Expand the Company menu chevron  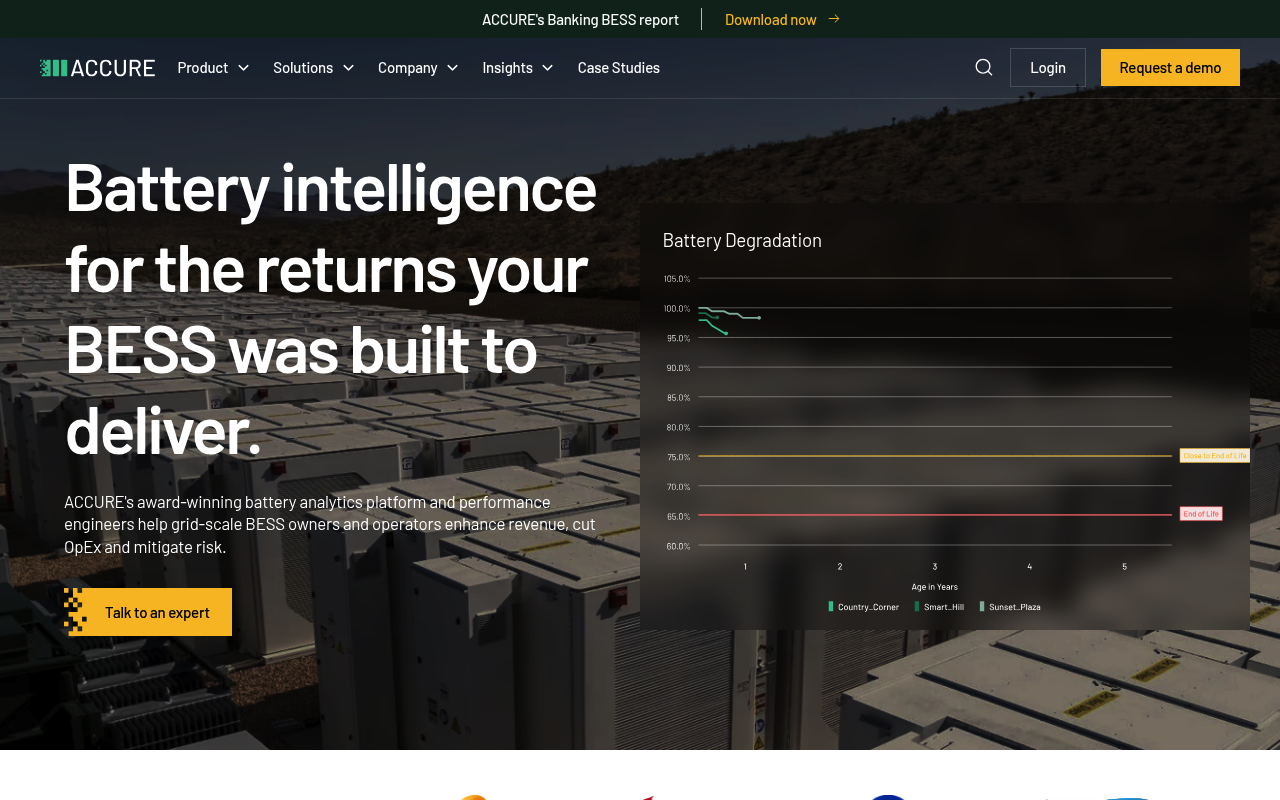click(452, 68)
